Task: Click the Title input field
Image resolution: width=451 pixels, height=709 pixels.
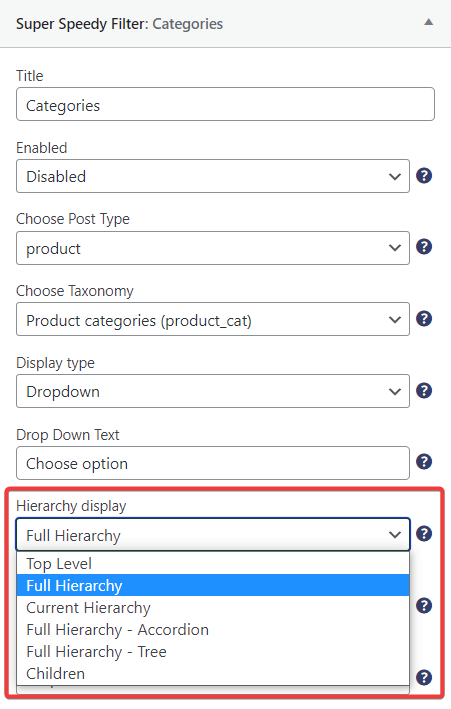Action: (x=225, y=104)
